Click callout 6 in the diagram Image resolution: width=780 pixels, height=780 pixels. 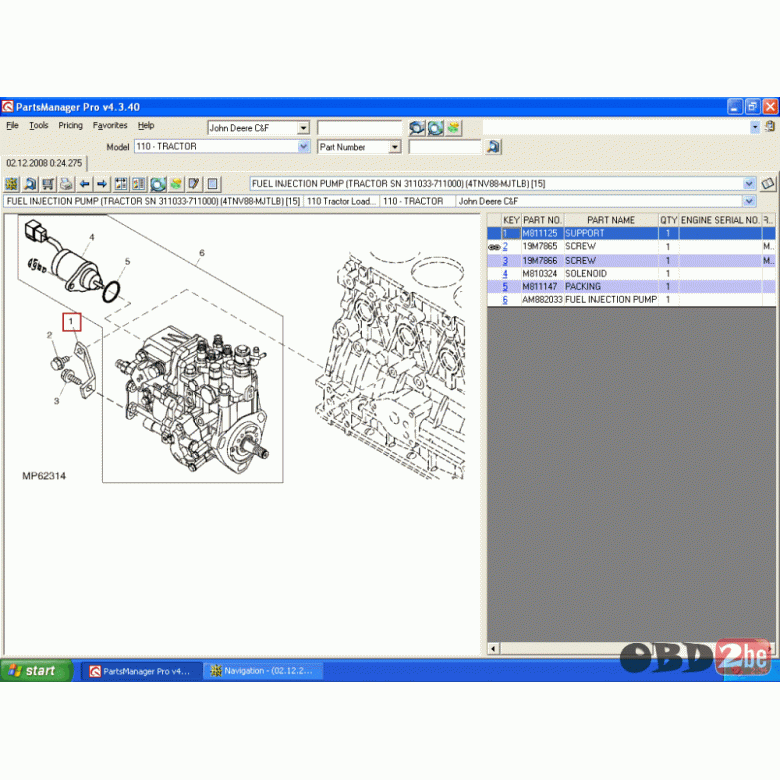[201, 253]
